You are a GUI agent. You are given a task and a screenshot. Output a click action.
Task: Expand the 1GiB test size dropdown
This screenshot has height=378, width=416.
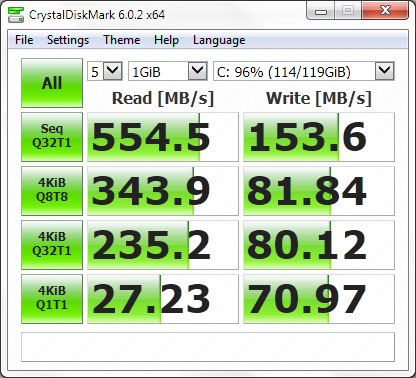click(168, 71)
